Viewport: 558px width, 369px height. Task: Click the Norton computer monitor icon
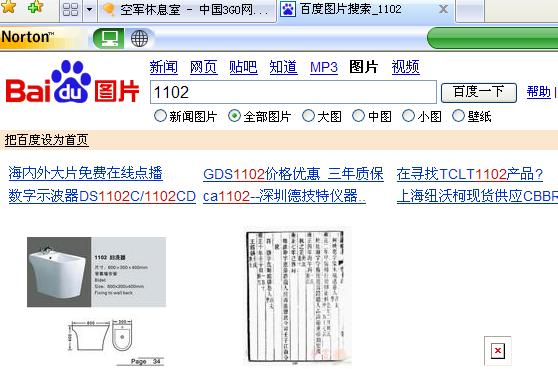(109, 38)
